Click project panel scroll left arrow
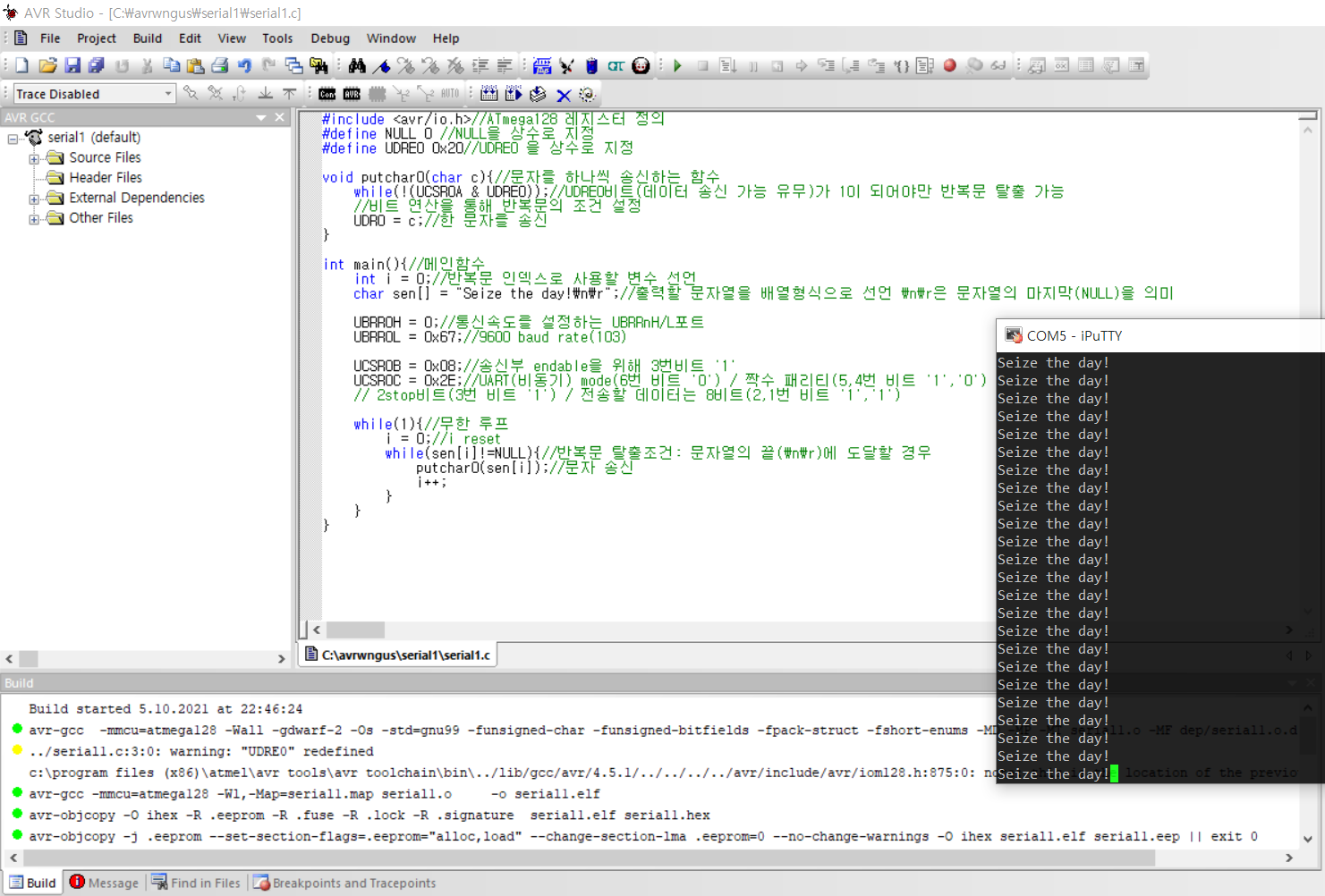This screenshot has width=1325, height=896. click(x=9, y=659)
